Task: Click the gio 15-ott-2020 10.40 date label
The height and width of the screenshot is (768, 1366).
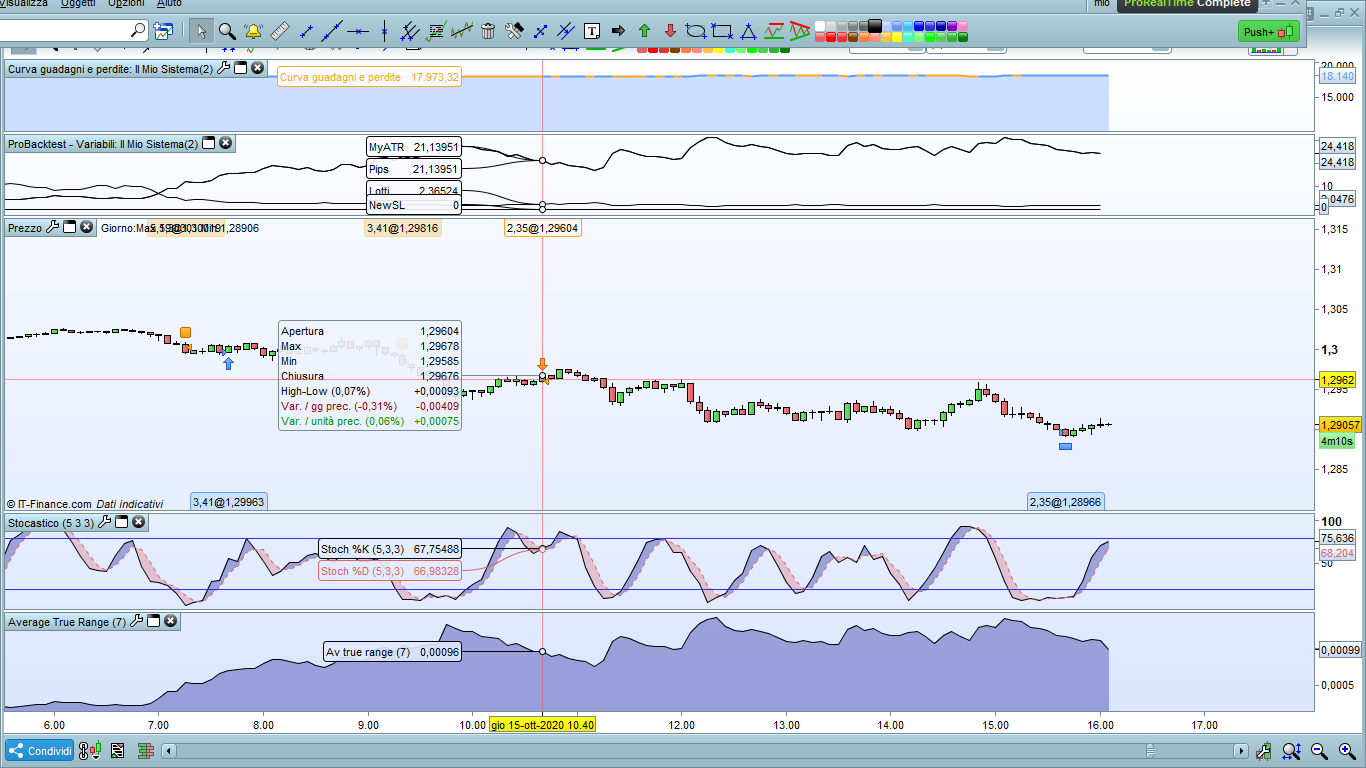Action: [543, 725]
